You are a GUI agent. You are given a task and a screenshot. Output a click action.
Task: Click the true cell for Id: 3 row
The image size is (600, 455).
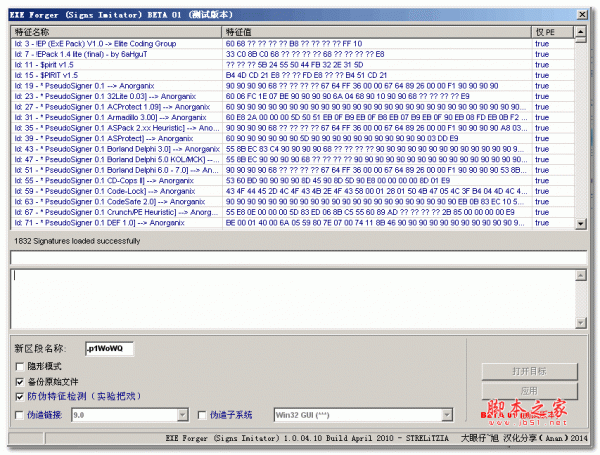pos(542,44)
